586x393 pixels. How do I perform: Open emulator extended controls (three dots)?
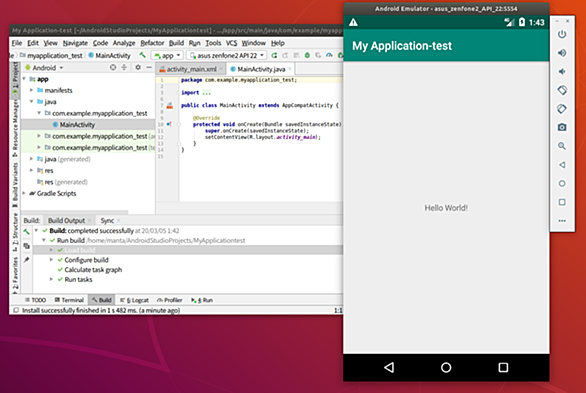562,221
